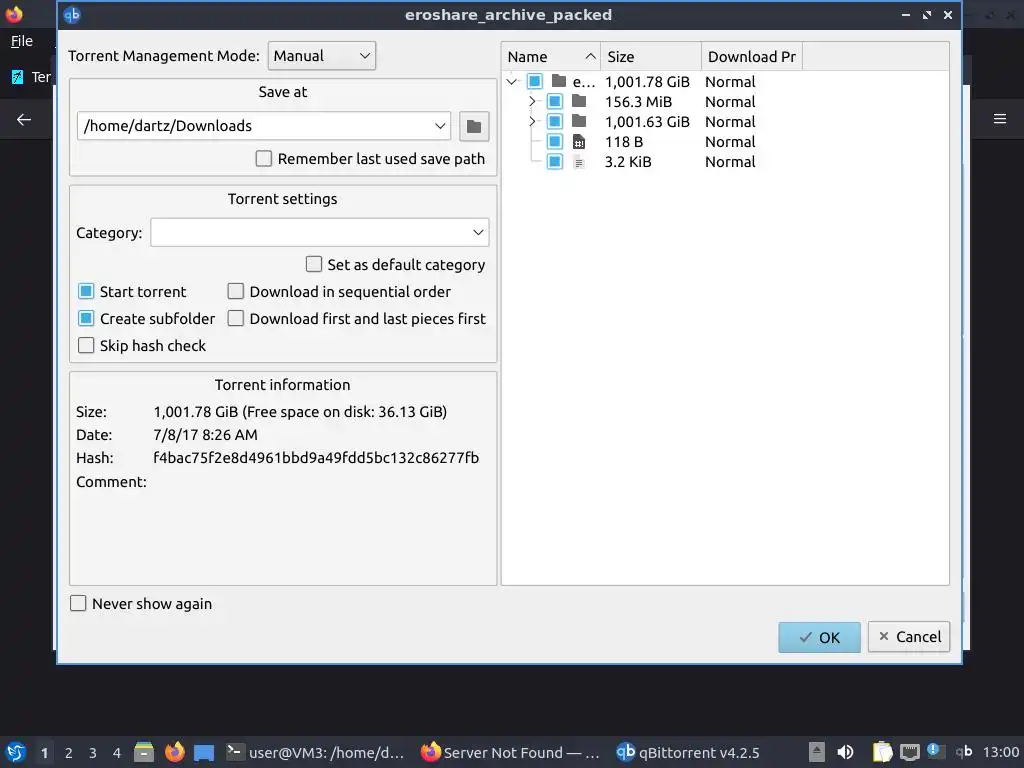Open the Category combo box
Screen dimensions: 1024x768
pos(319,232)
